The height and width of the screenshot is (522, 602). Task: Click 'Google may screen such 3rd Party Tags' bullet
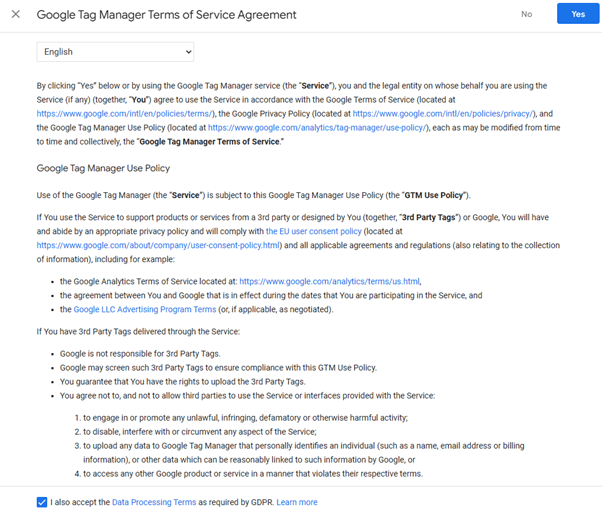point(218,368)
